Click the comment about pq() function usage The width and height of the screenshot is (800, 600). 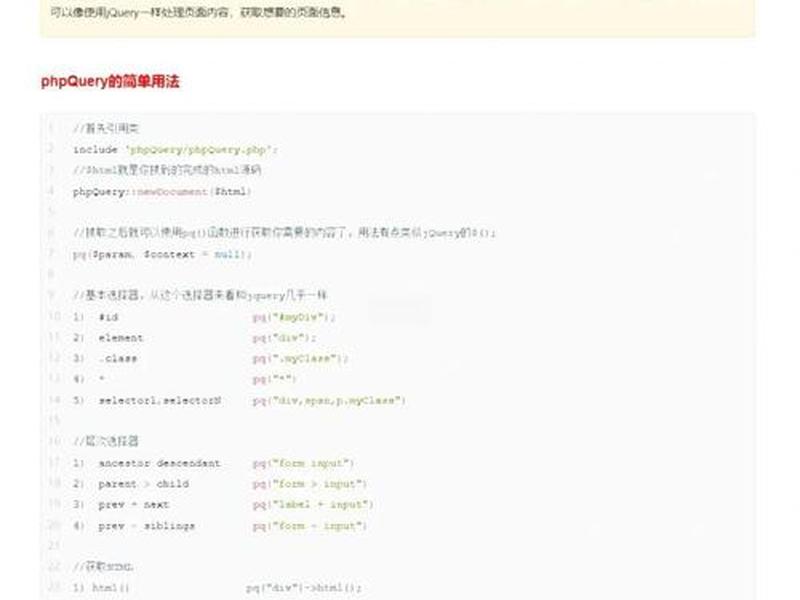(x=284, y=233)
